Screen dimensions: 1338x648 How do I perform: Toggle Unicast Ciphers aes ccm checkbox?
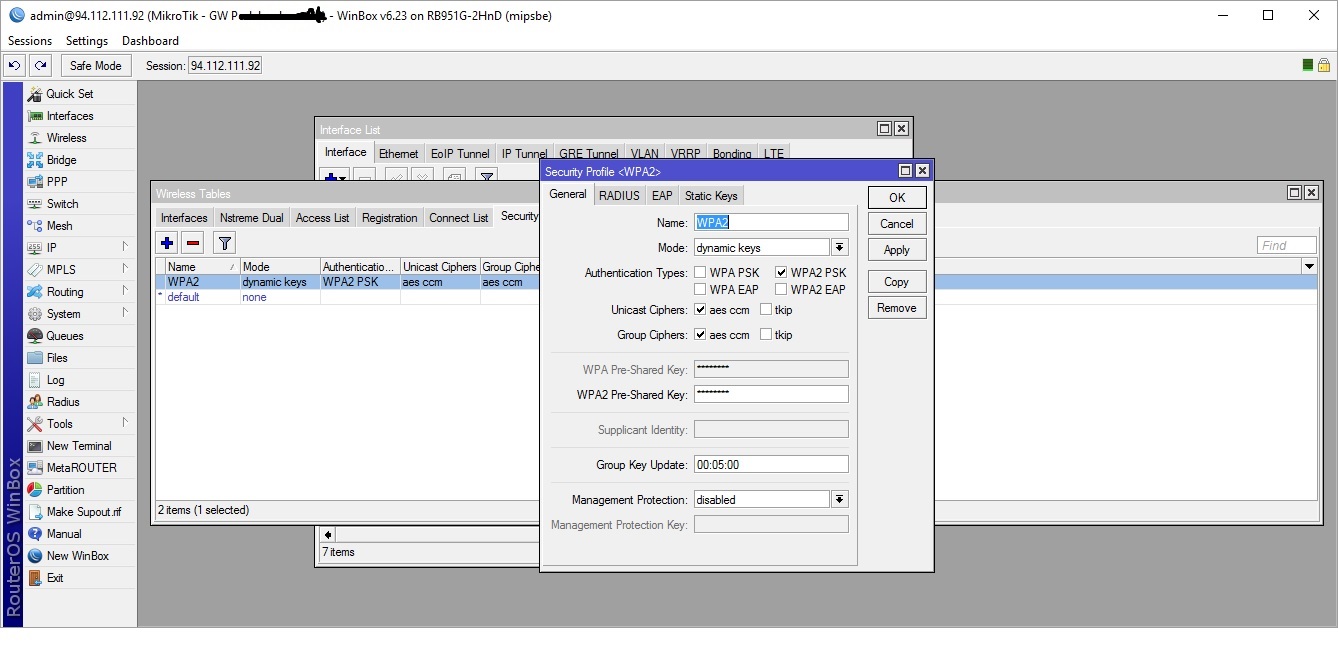[700, 310]
